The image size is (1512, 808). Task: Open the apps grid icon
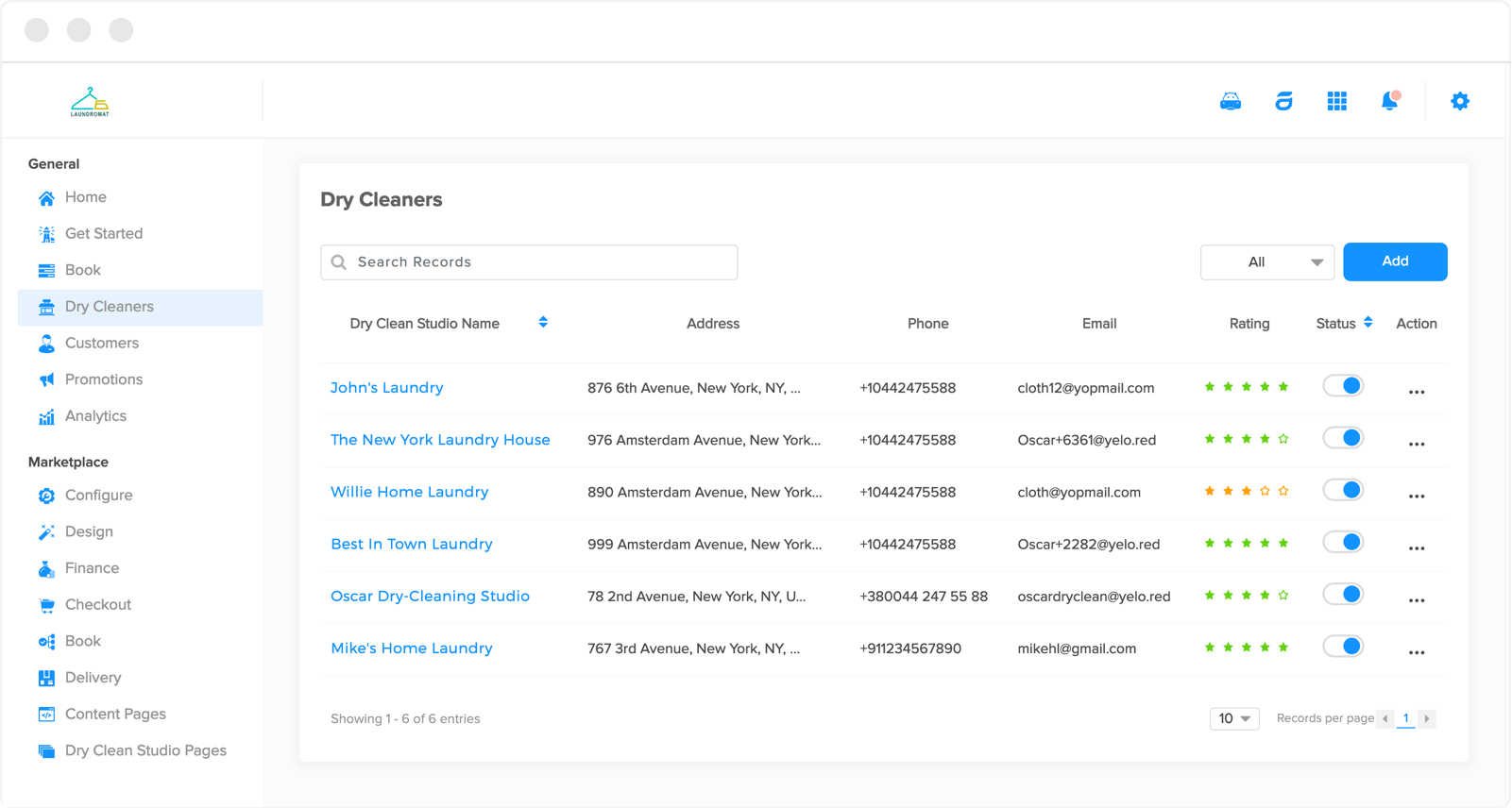point(1336,101)
